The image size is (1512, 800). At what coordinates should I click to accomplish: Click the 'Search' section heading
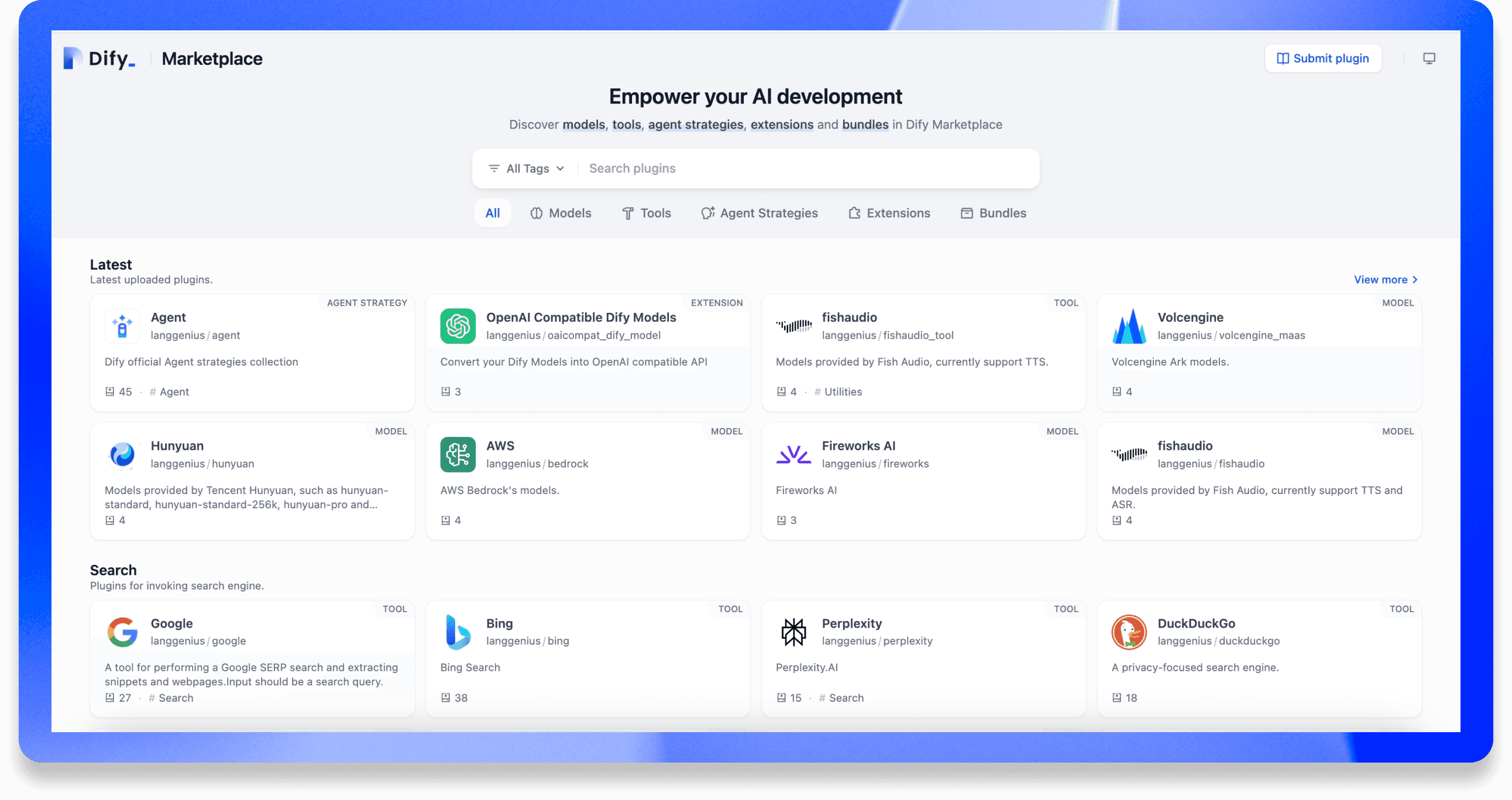[x=114, y=570]
